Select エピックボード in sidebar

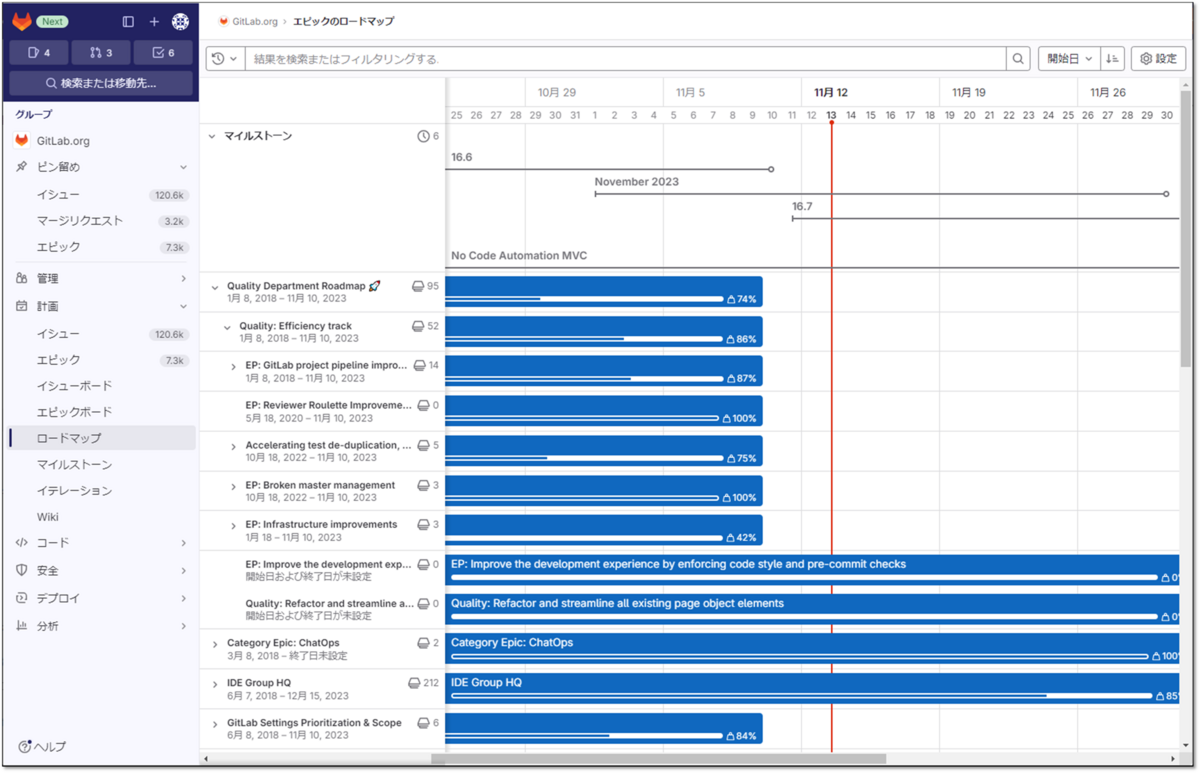click(x=100, y=412)
